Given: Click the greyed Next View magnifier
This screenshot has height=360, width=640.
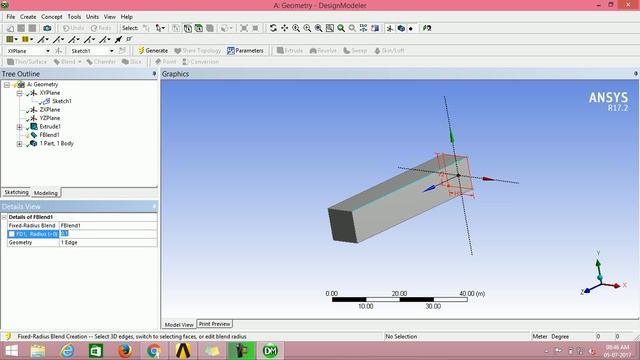Looking at the screenshot, I should (x=352, y=28).
